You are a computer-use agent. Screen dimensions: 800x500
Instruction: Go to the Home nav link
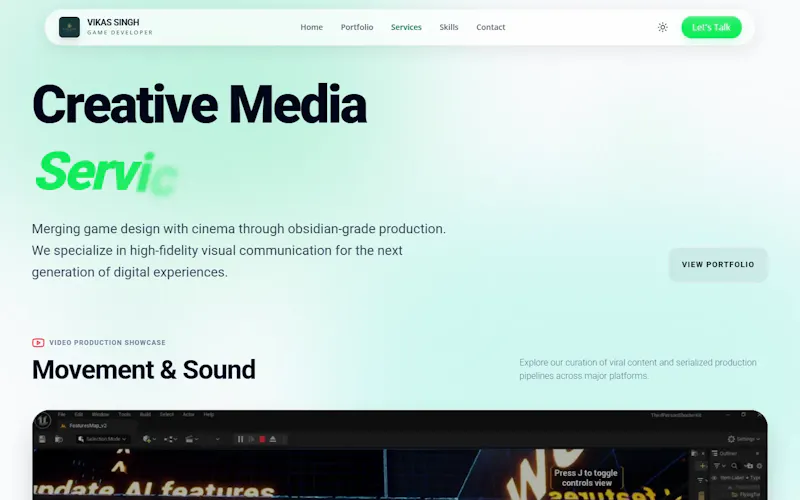pos(311,27)
